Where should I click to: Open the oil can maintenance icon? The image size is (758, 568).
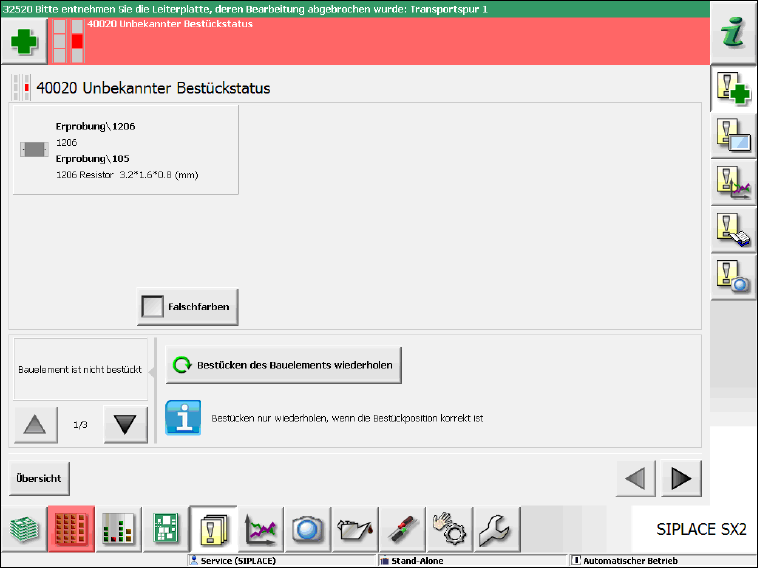(x=355, y=529)
